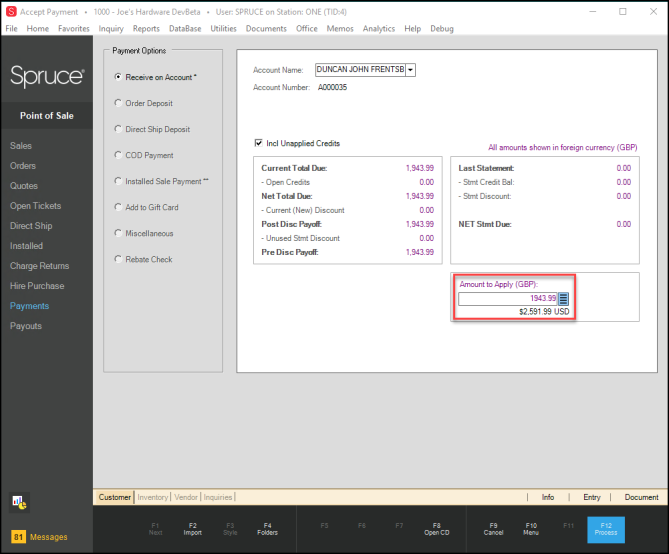Click the F8 Open CD function key
The height and width of the screenshot is (554, 669).
coord(436,529)
